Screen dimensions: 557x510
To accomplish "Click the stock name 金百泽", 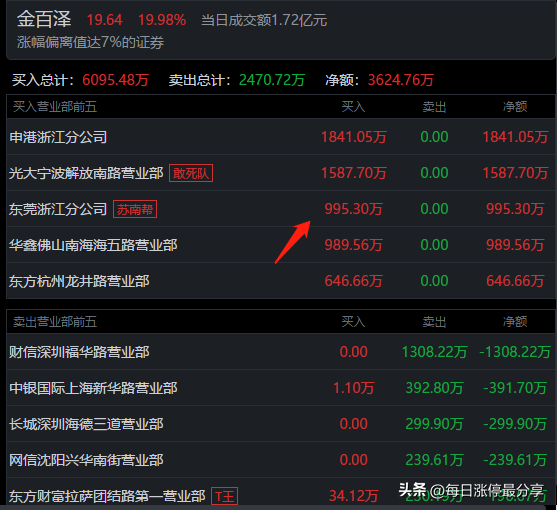I will 44,19.
